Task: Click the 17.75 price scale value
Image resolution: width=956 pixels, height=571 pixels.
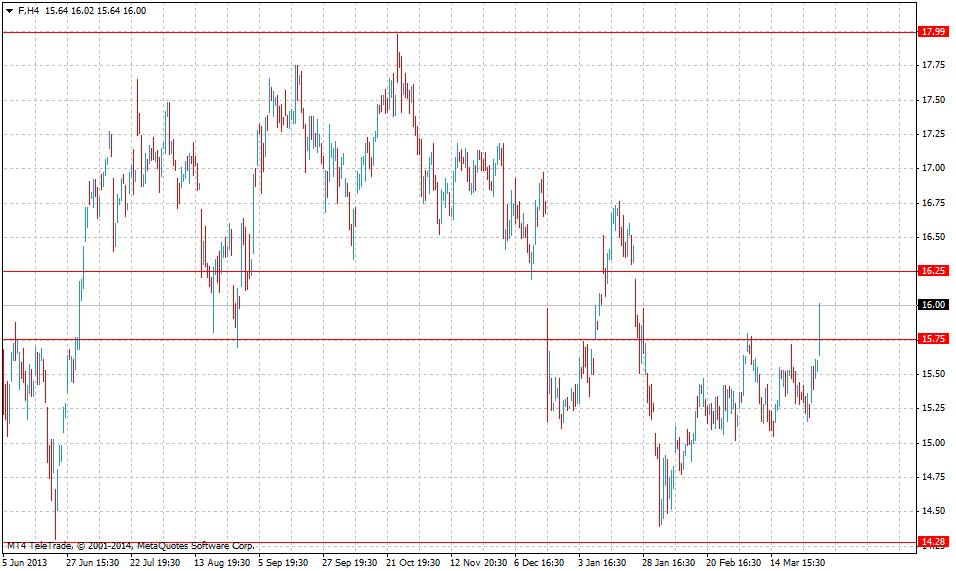Action: (x=933, y=65)
